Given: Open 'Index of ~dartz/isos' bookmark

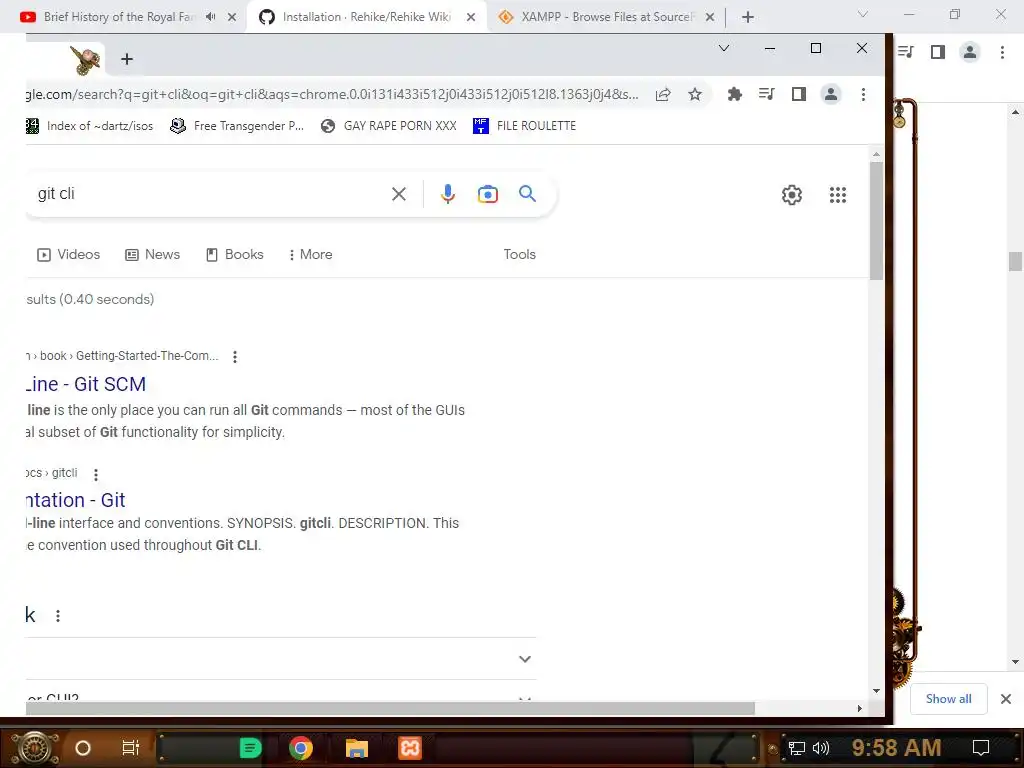Looking at the screenshot, I should [x=89, y=125].
